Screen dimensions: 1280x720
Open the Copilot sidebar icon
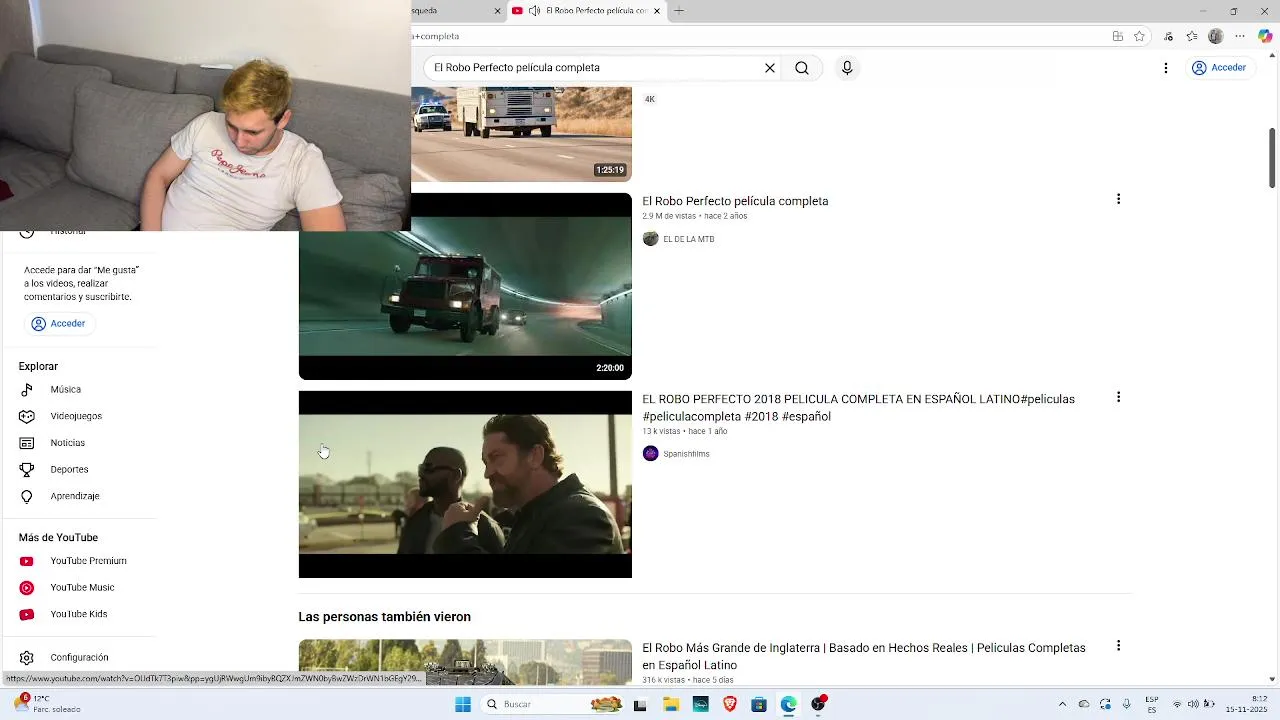coord(1265,36)
